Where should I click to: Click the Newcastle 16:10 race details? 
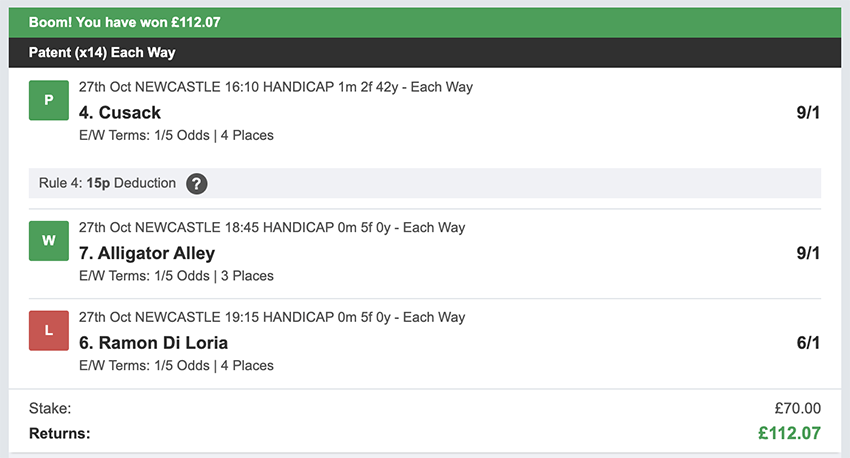tap(275, 87)
